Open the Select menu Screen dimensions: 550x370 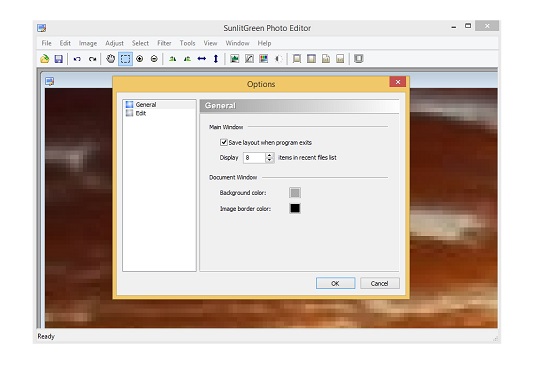click(140, 43)
